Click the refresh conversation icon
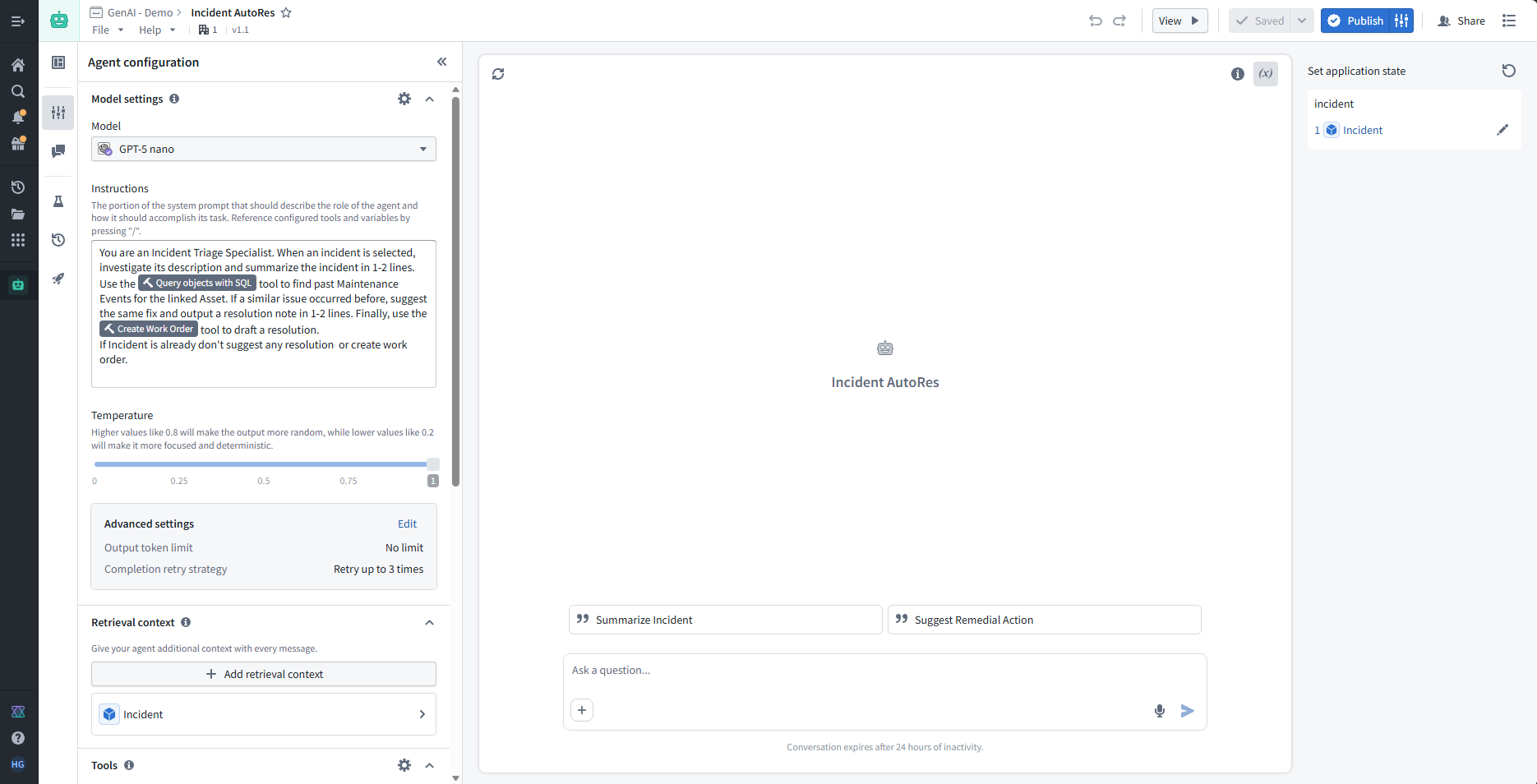This screenshot has width=1537, height=784. (x=498, y=74)
